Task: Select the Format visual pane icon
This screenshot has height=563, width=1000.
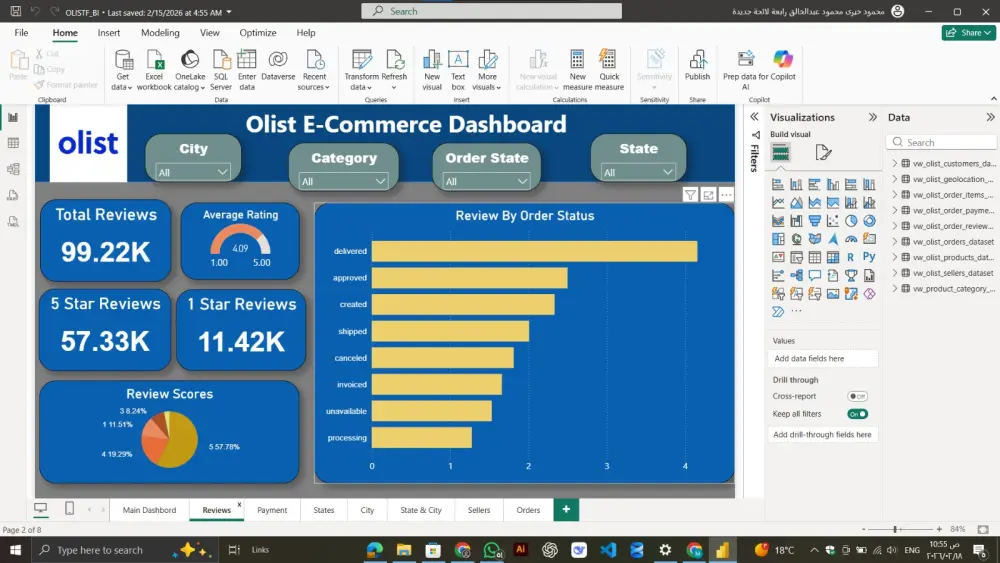Action: [x=823, y=152]
